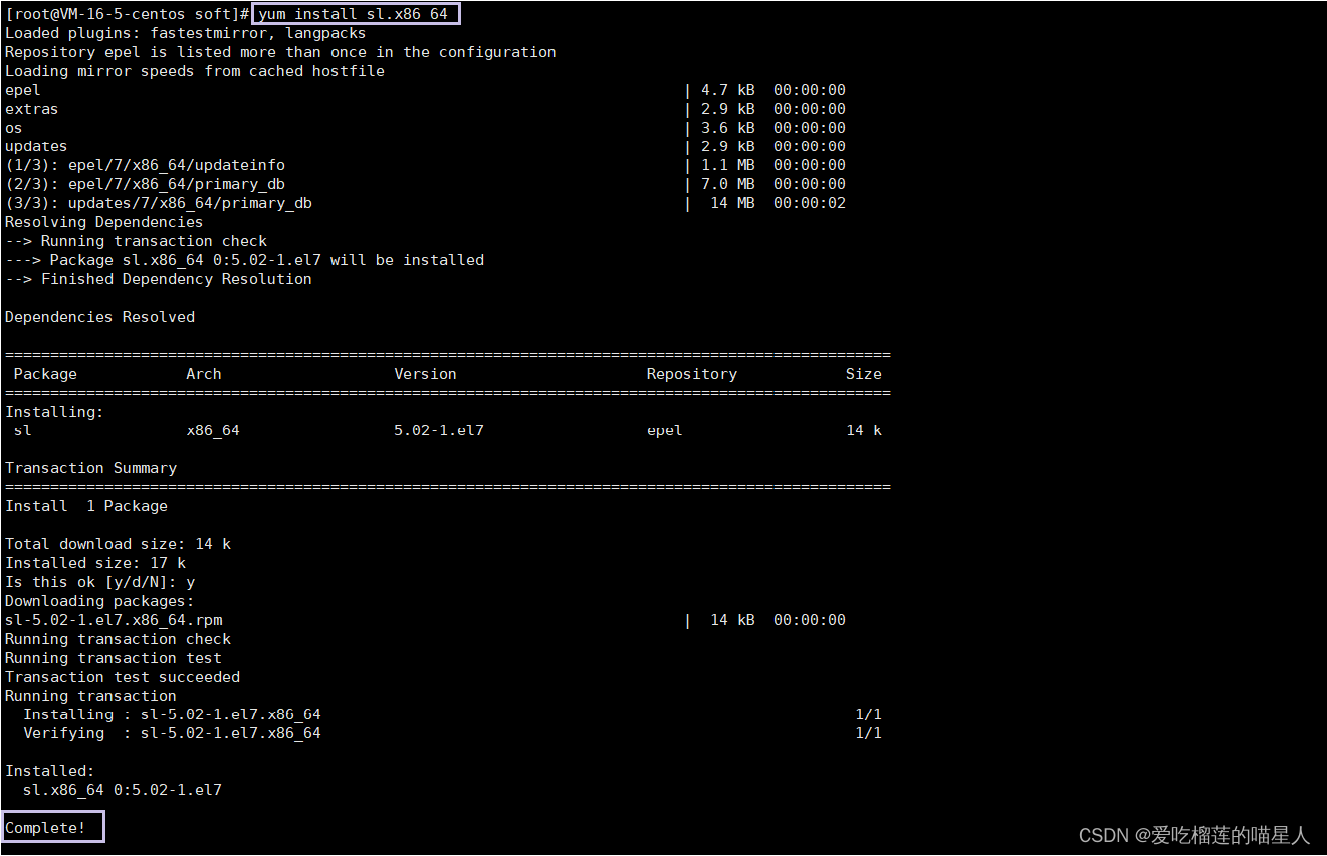
Task: Click 'Transaction test succeeded'
Action: click(122, 677)
